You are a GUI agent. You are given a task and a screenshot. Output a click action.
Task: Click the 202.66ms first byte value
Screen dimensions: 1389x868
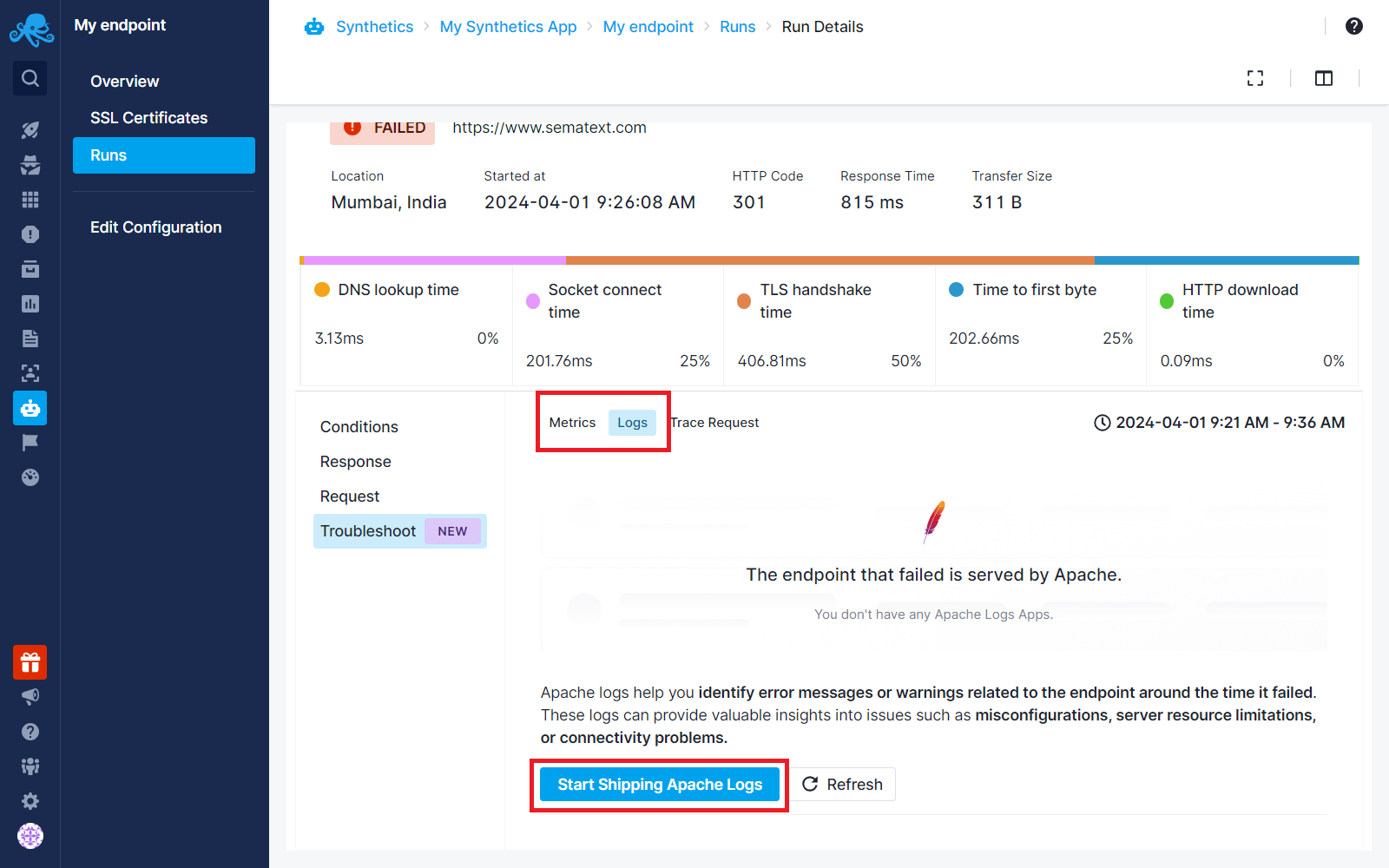(984, 339)
